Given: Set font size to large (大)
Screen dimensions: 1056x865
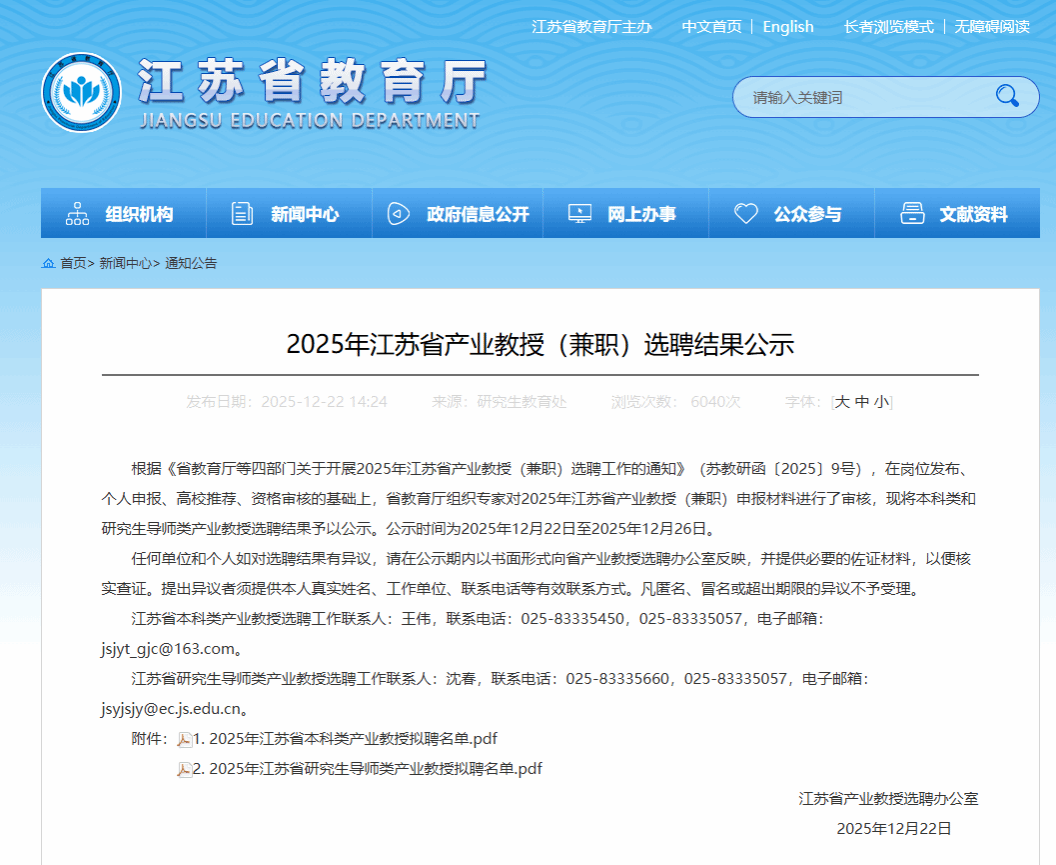Looking at the screenshot, I should click(x=842, y=402).
